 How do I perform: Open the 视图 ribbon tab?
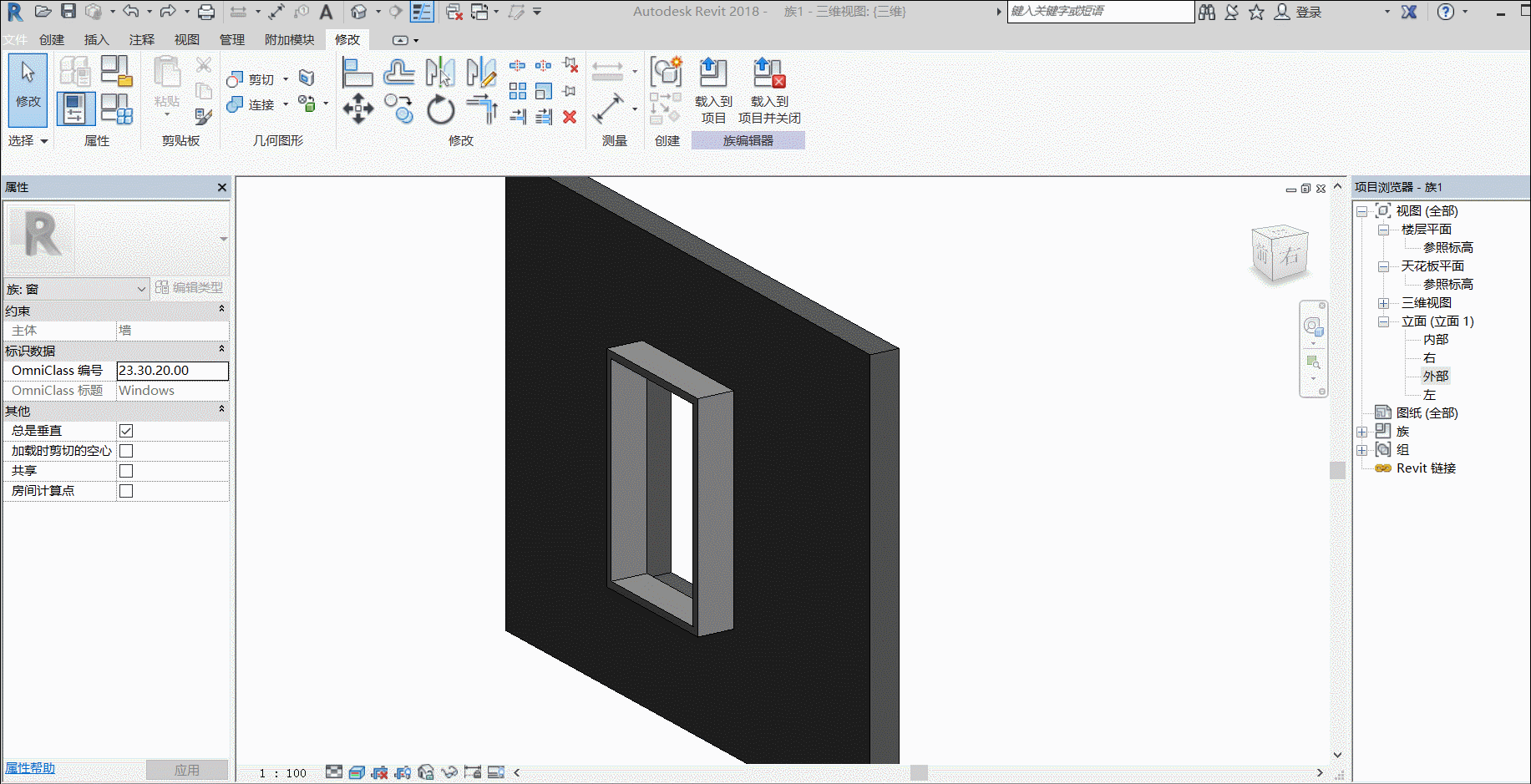point(186,39)
